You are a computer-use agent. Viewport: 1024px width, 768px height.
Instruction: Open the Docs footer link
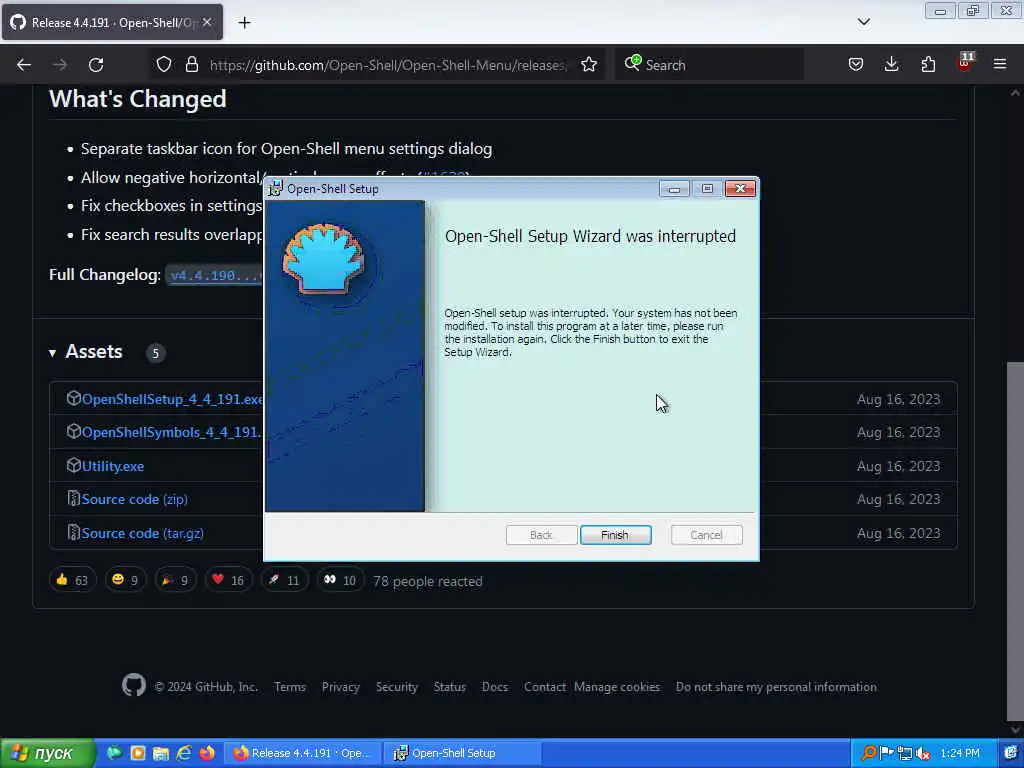[x=494, y=687]
